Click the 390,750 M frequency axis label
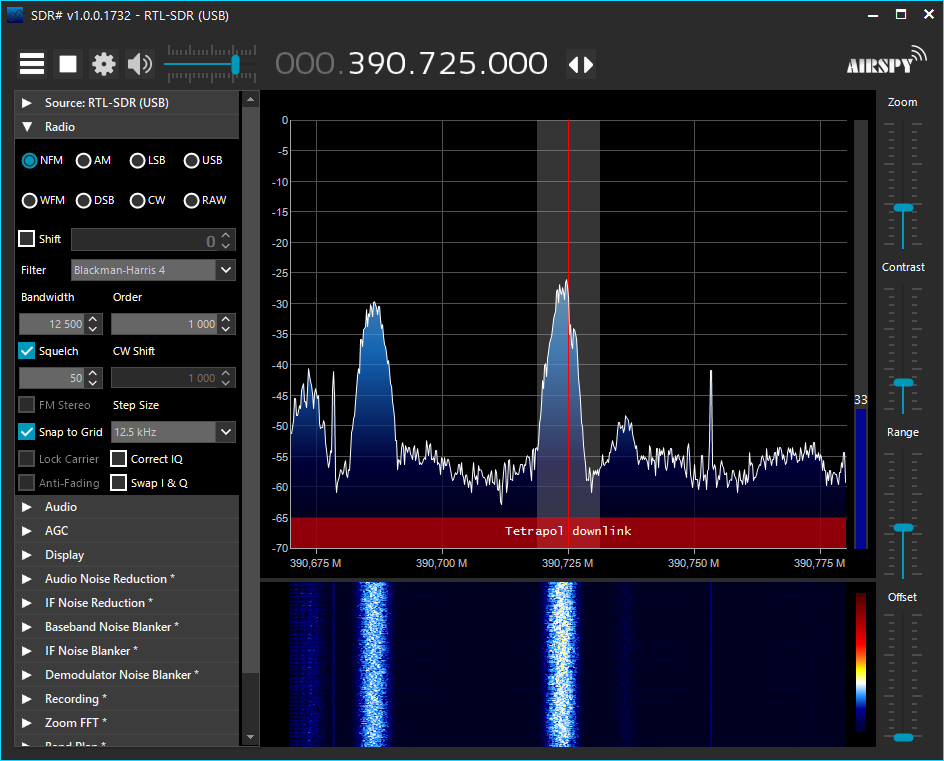The width and height of the screenshot is (944, 761). [694, 564]
